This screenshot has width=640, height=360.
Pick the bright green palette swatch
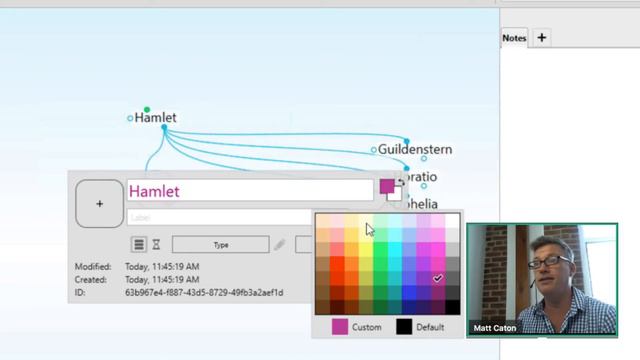380,250
